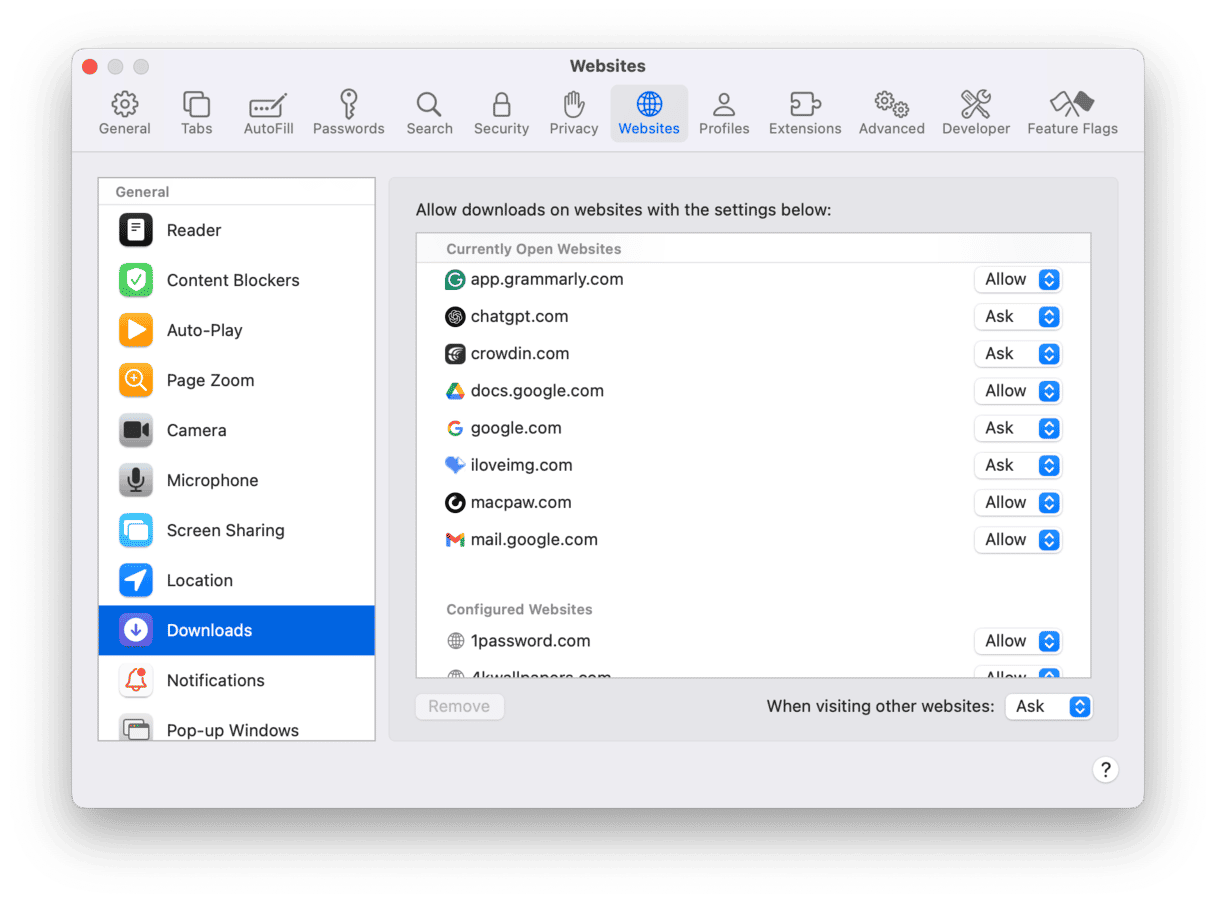The height and width of the screenshot is (903, 1216).
Task: Click the help question mark button
Action: click(1105, 769)
